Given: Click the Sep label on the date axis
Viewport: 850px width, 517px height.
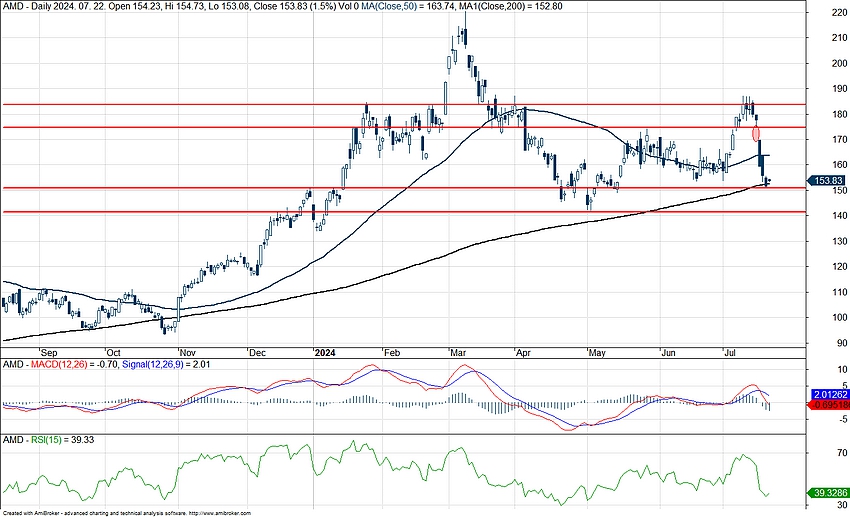Looking at the screenshot, I should [x=49, y=353].
